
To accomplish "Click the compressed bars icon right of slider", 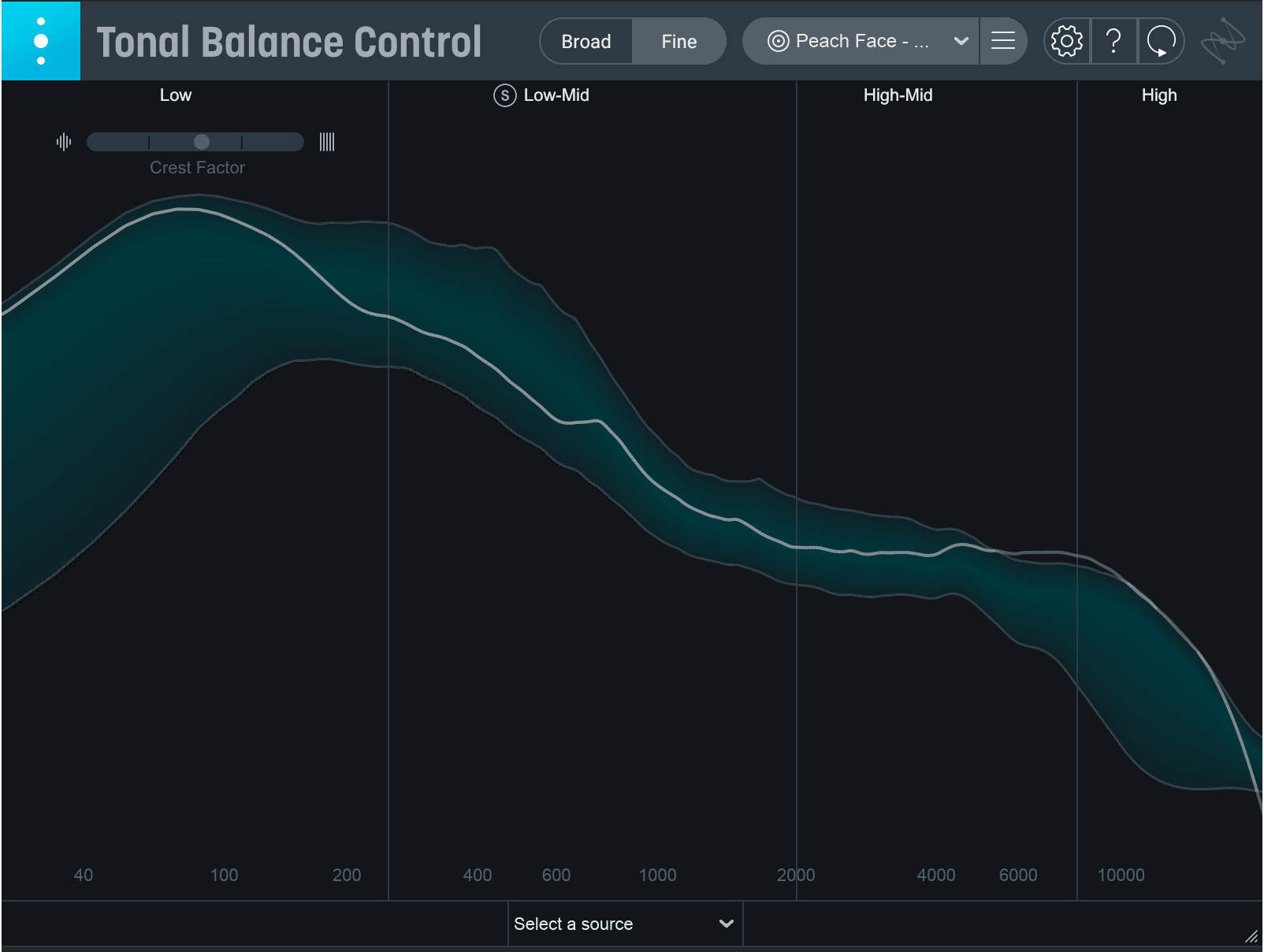I will (x=327, y=142).
